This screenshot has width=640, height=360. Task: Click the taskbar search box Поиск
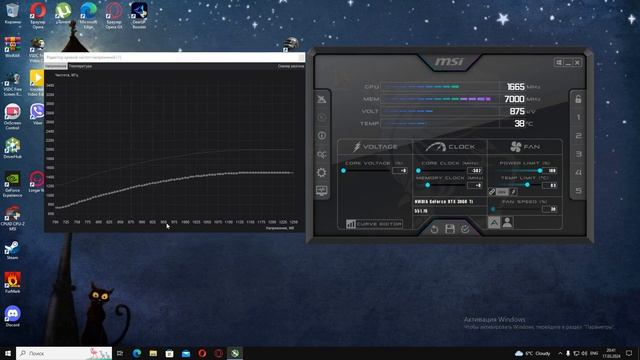(64, 353)
